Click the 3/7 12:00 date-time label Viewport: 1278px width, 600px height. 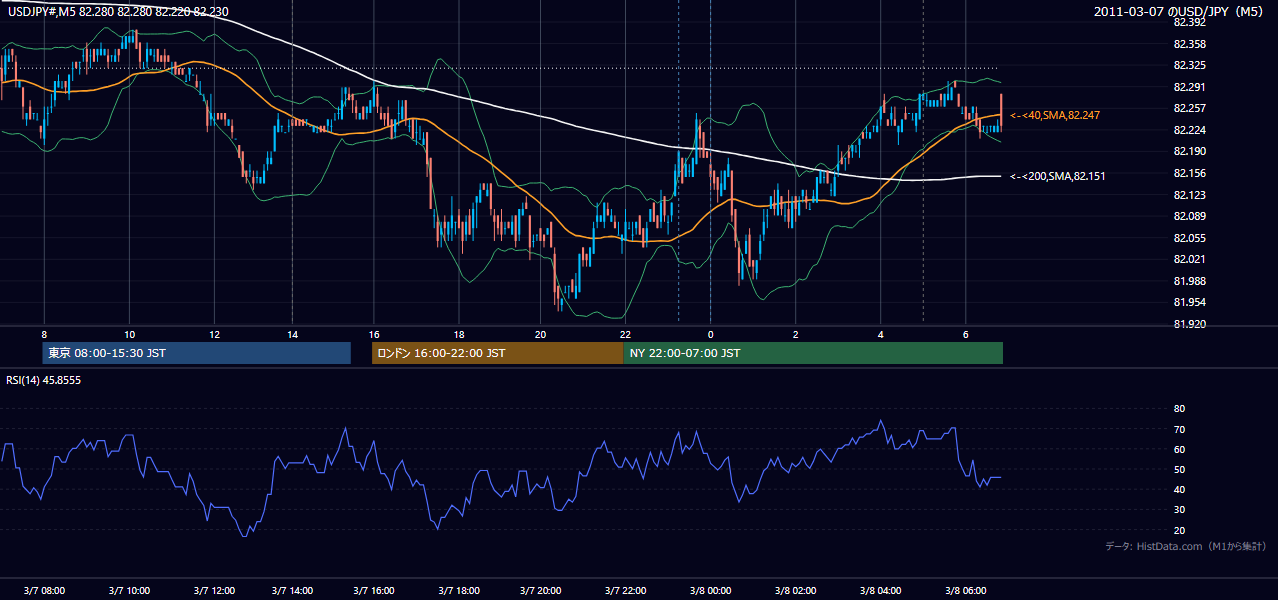click(214, 590)
